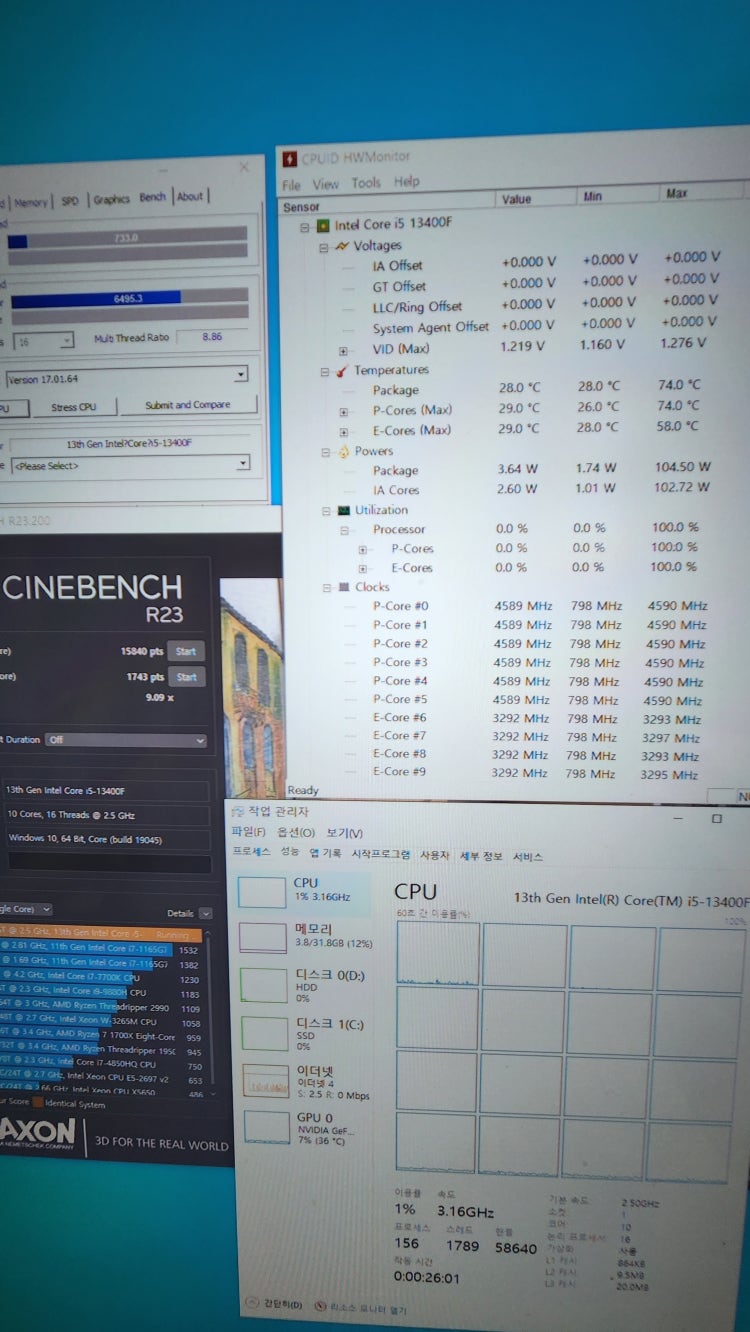Image resolution: width=750 pixels, height=1332 pixels.
Task: Open the 옵션(O) menu in Task Manager
Action: pyautogui.click(x=296, y=833)
